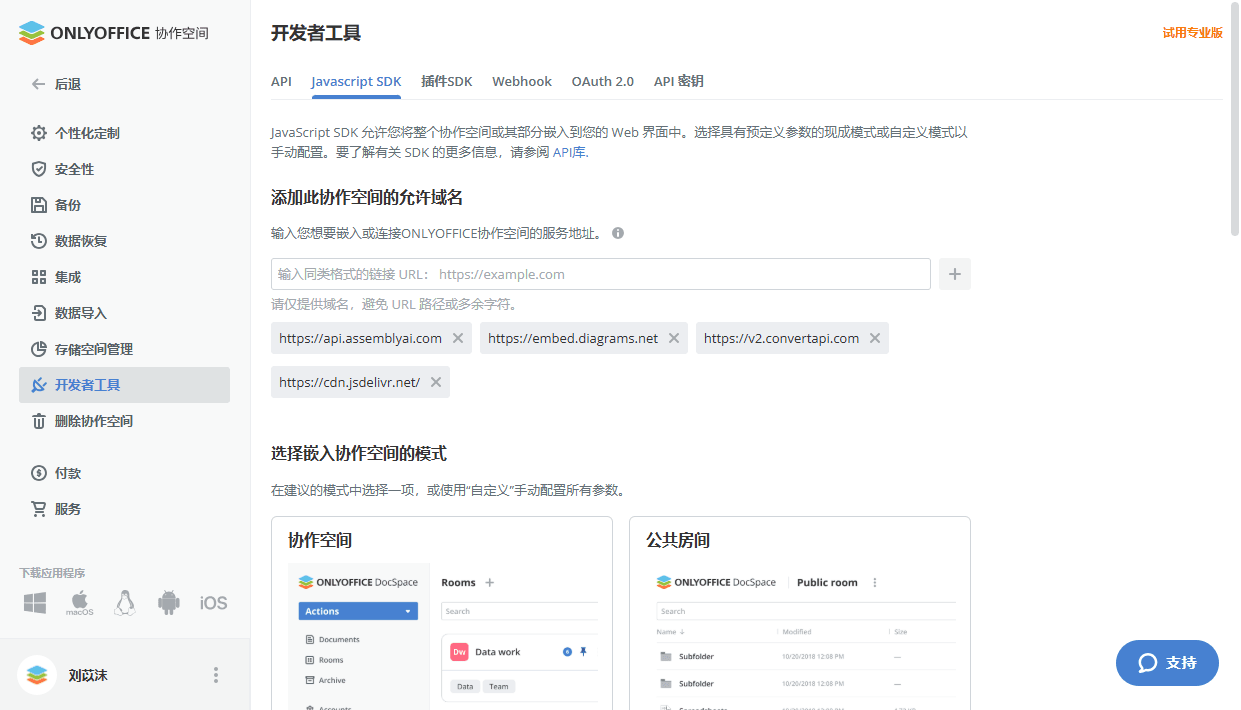
Task: Select the 公共房间 embed mode card
Action: point(800,613)
